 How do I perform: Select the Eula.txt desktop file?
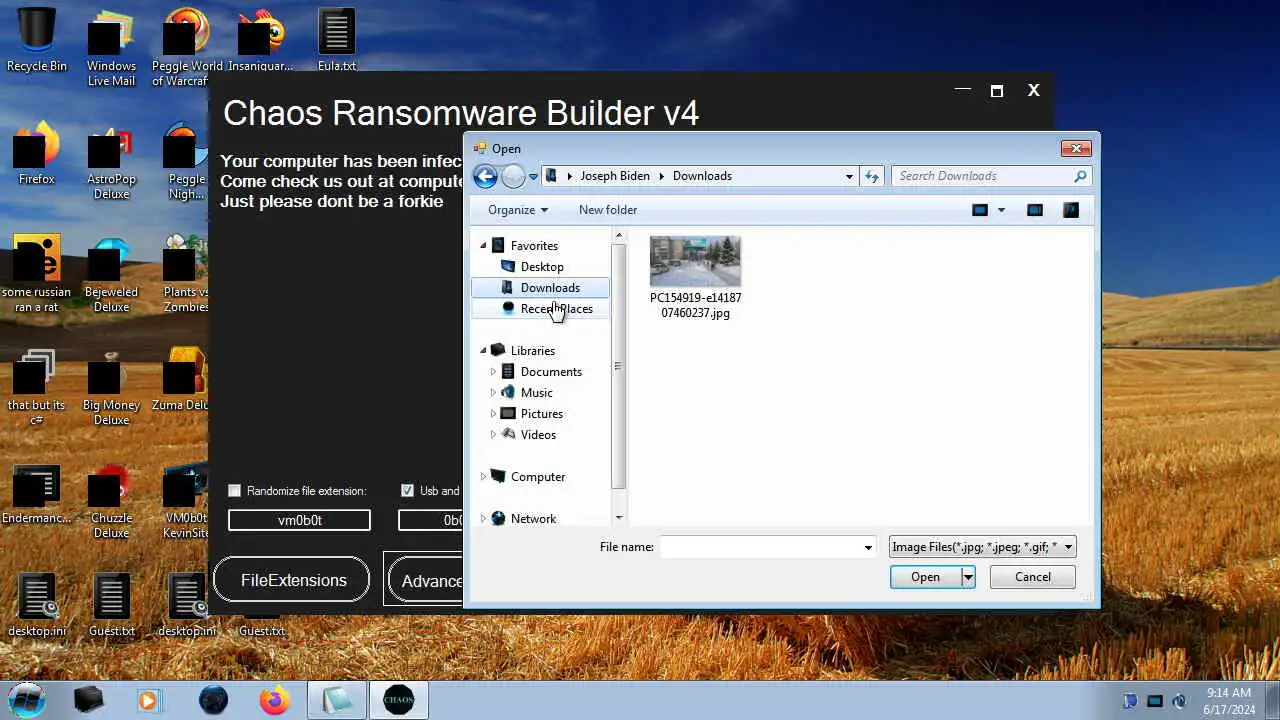click(336, 41)
